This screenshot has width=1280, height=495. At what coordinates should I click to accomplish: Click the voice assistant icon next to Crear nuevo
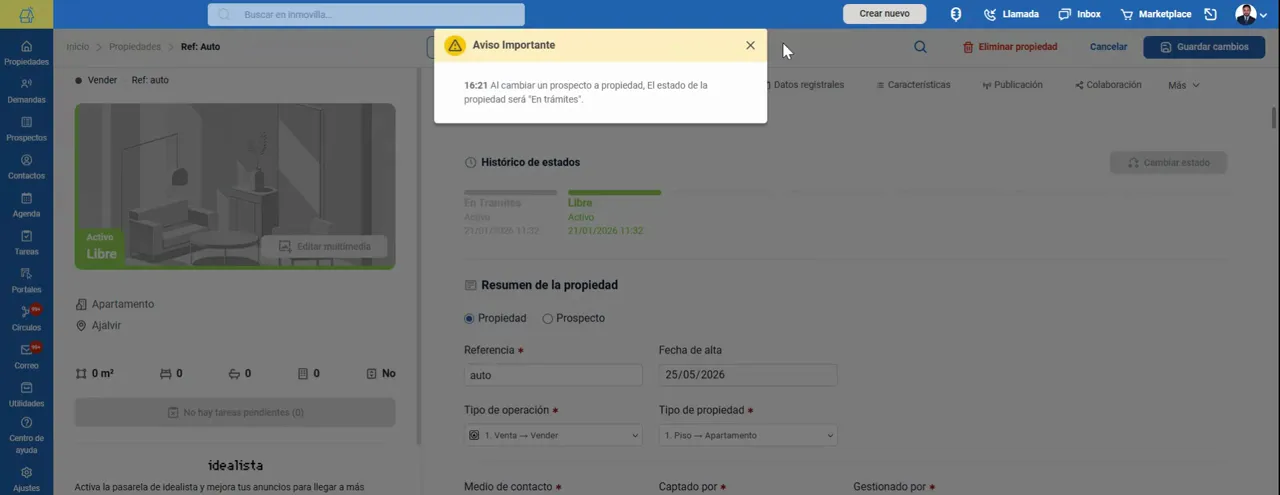pyautogui.click(x=955, y=14)
